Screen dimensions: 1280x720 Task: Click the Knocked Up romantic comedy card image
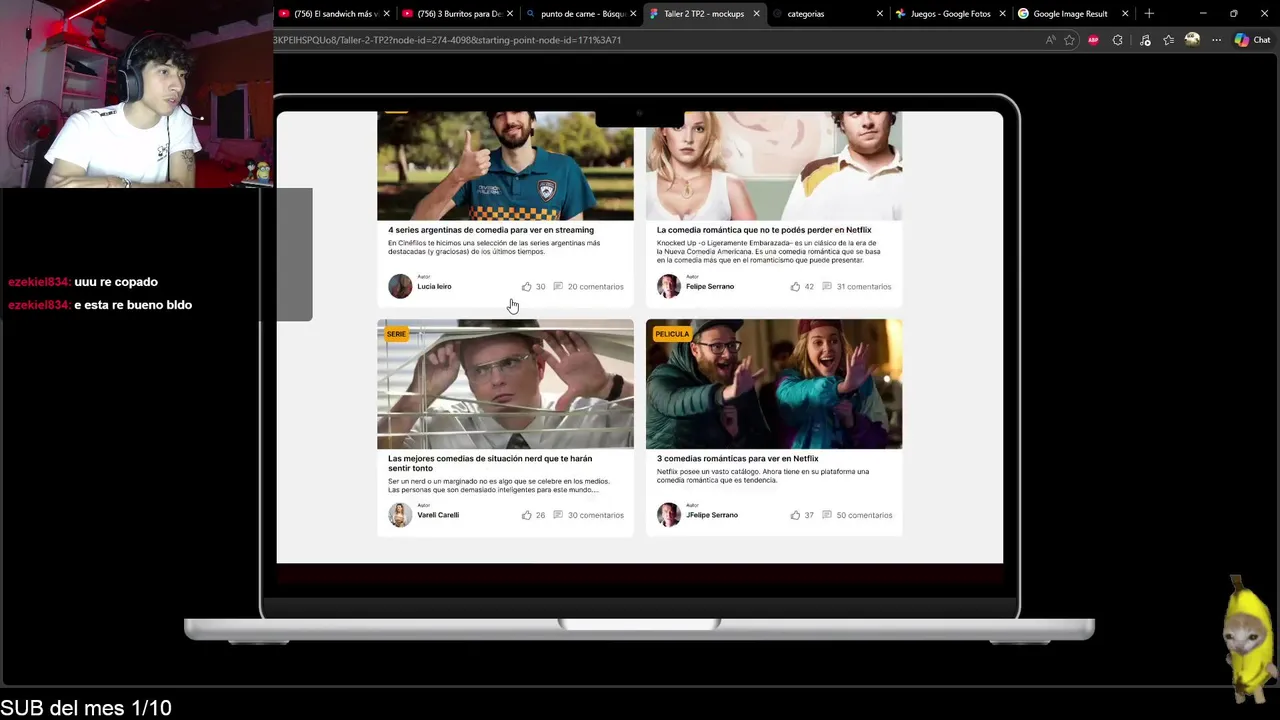774,166
